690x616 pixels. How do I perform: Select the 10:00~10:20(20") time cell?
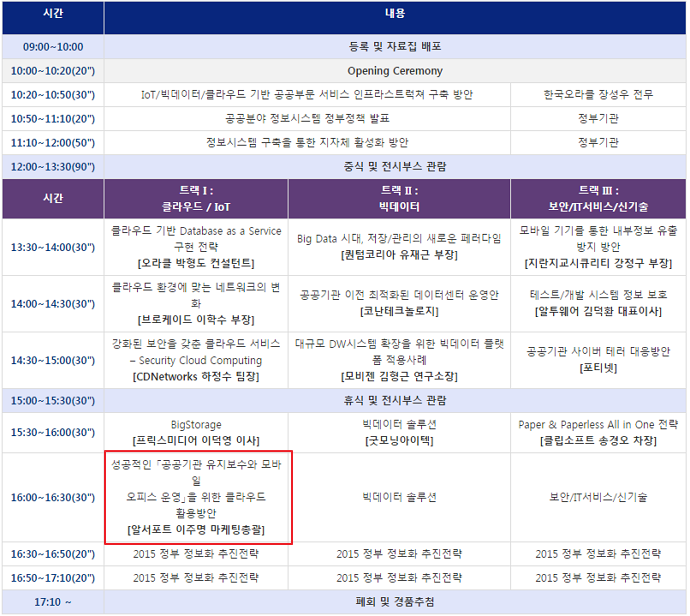pyautogui.click(x=53, y=71)
